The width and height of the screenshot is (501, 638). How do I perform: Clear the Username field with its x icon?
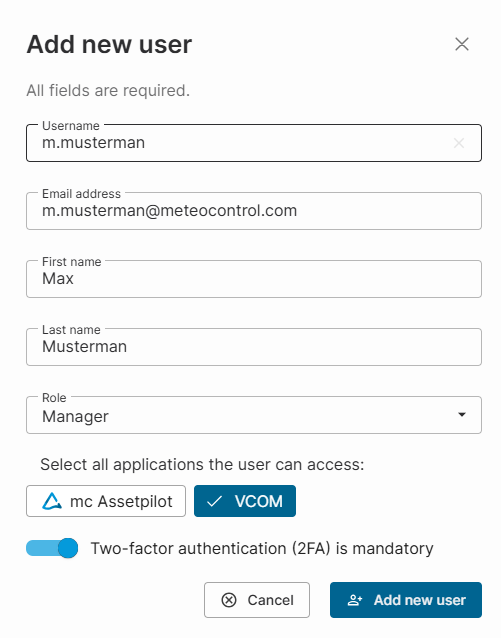pos(459,143)
